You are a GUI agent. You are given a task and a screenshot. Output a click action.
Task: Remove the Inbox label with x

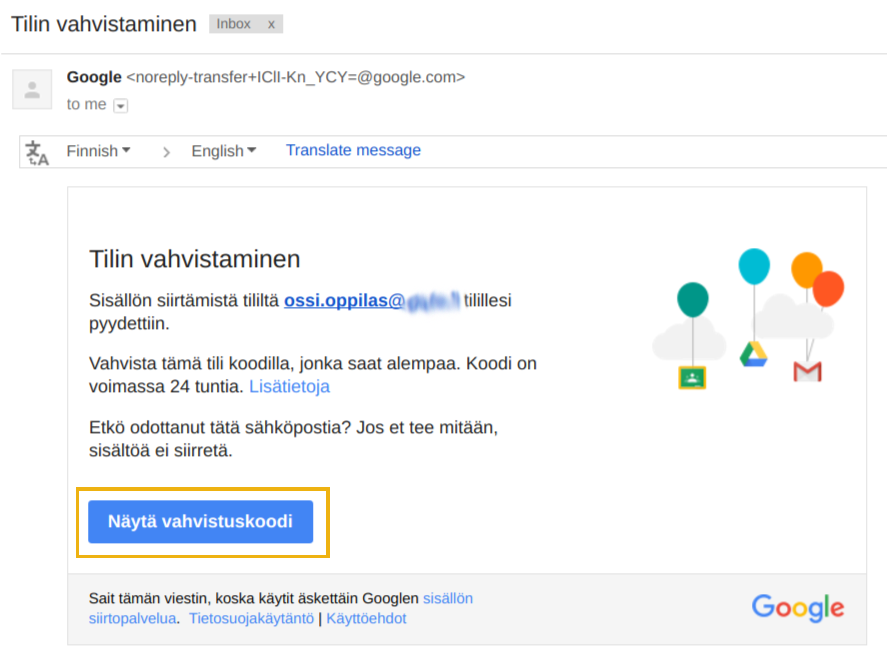click(x=271, y=24)
